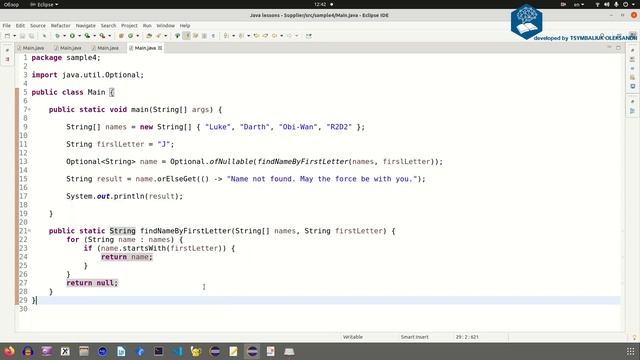The height and width of the screenshot is (360, 640).
Task: Click on the System.out.println(result) line
Action: tap(124, 196)
